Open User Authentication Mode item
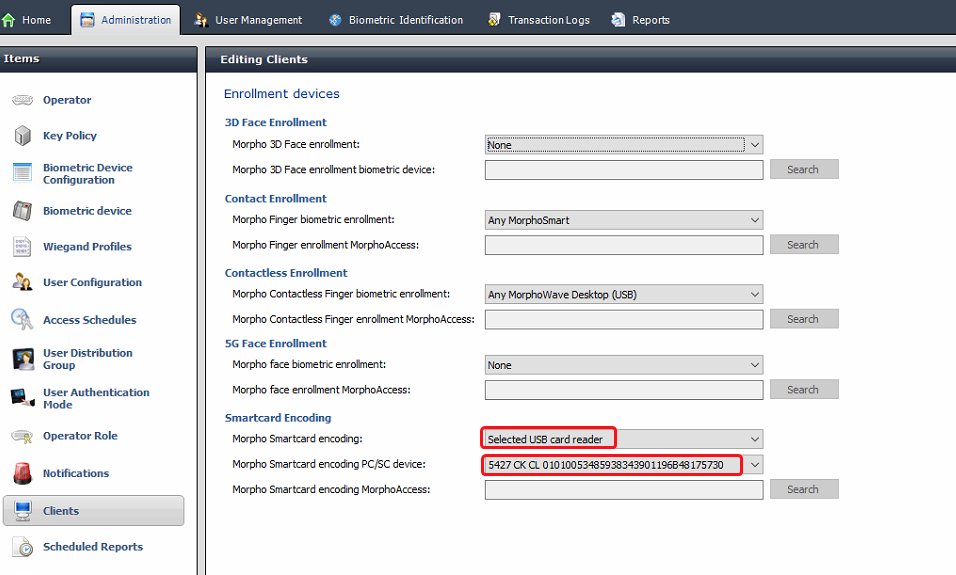 click(x=96, y=398)
